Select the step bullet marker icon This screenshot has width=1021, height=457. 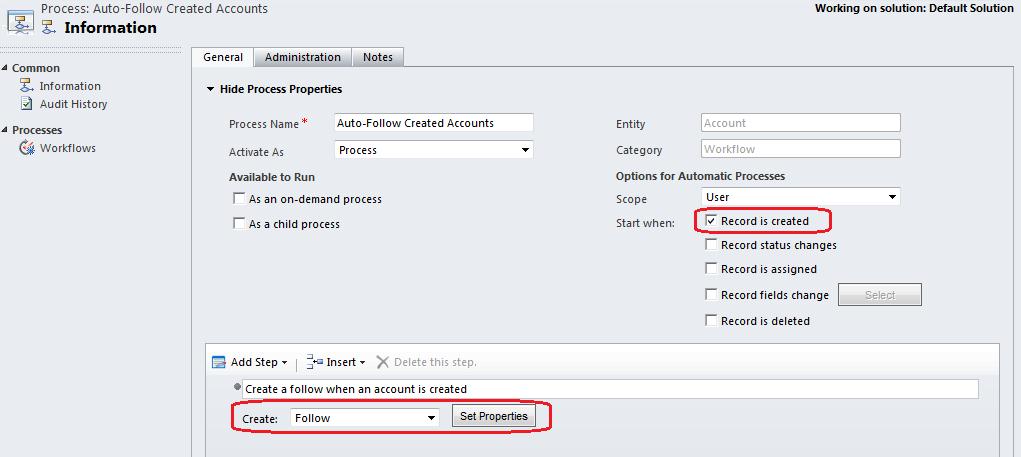click(237, 388)
